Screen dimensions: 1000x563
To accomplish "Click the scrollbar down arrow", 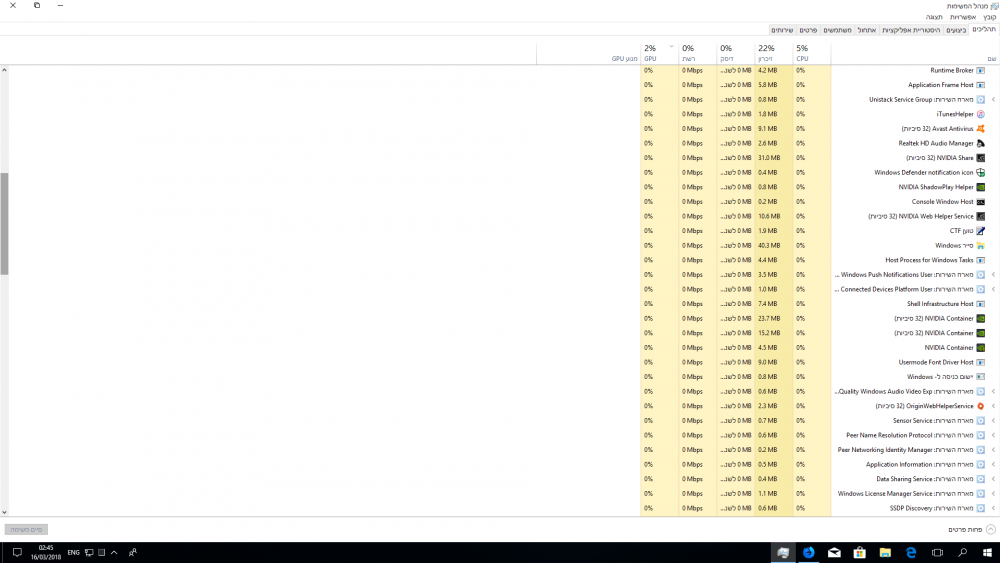I will [4, 512].
